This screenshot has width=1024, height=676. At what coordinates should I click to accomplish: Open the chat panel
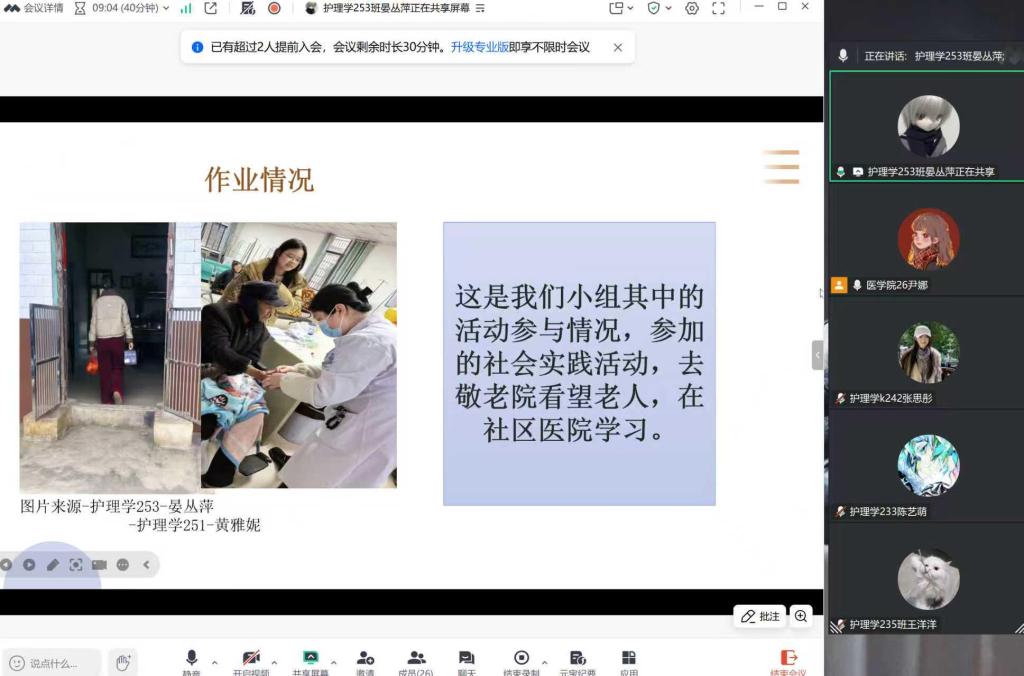tap(466, 659)
